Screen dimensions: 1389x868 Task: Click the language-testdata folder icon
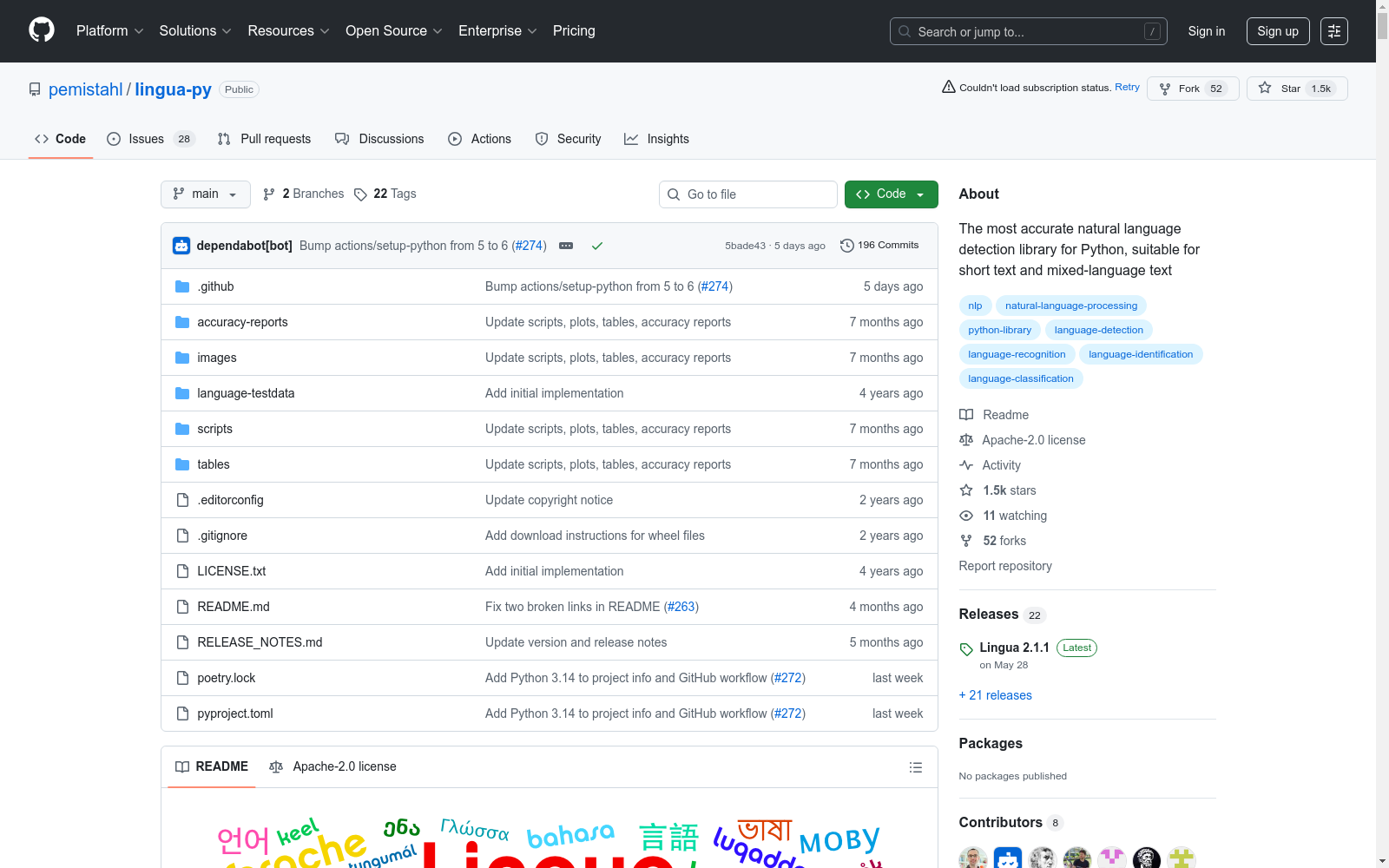tap(182, 393)
